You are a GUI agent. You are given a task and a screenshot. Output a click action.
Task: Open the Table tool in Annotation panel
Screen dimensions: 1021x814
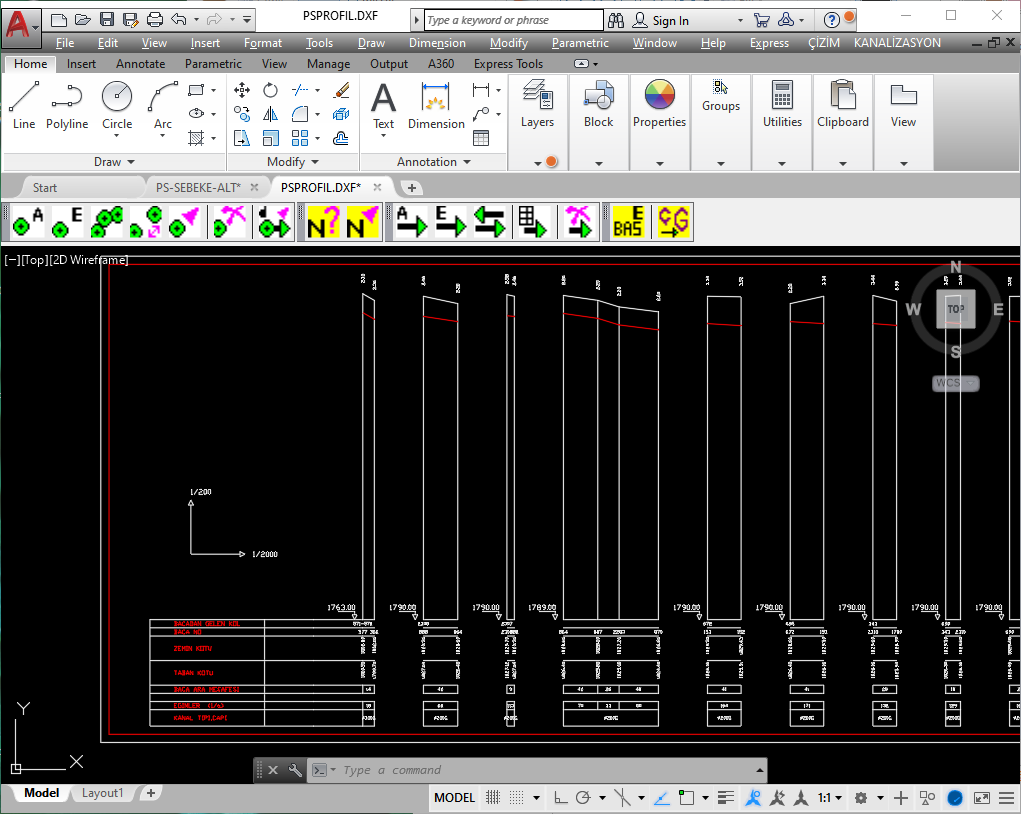pyautogui.click(x=481, y=138)
